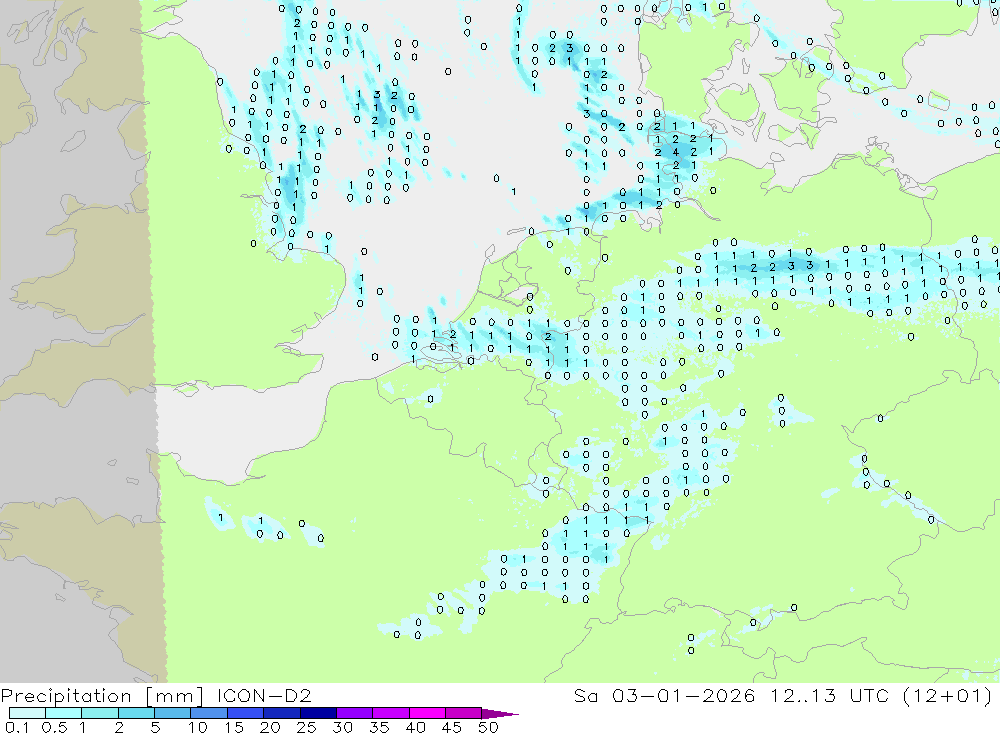Select the 0.5–1 mm legend color segment

(x=63, y=713)
